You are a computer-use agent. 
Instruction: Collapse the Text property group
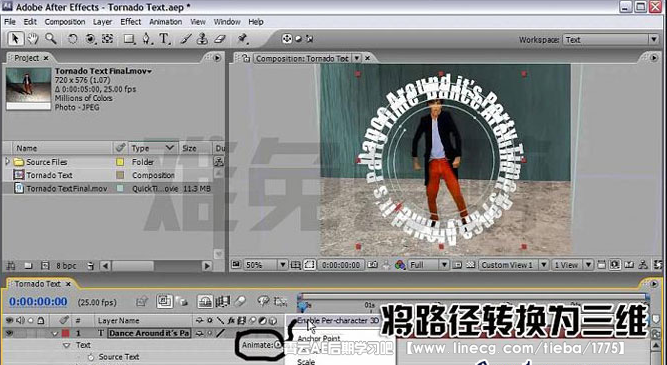point(67,345)
